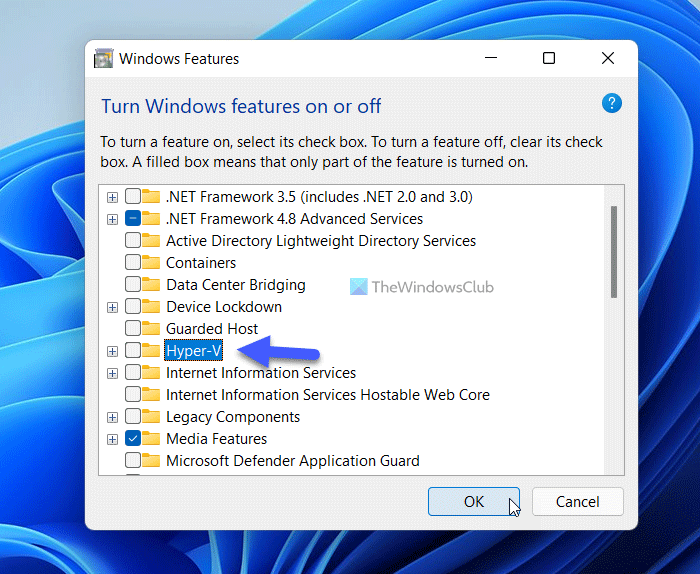Expand the Media Features node

pyautogui.click(x=112, y=439)
